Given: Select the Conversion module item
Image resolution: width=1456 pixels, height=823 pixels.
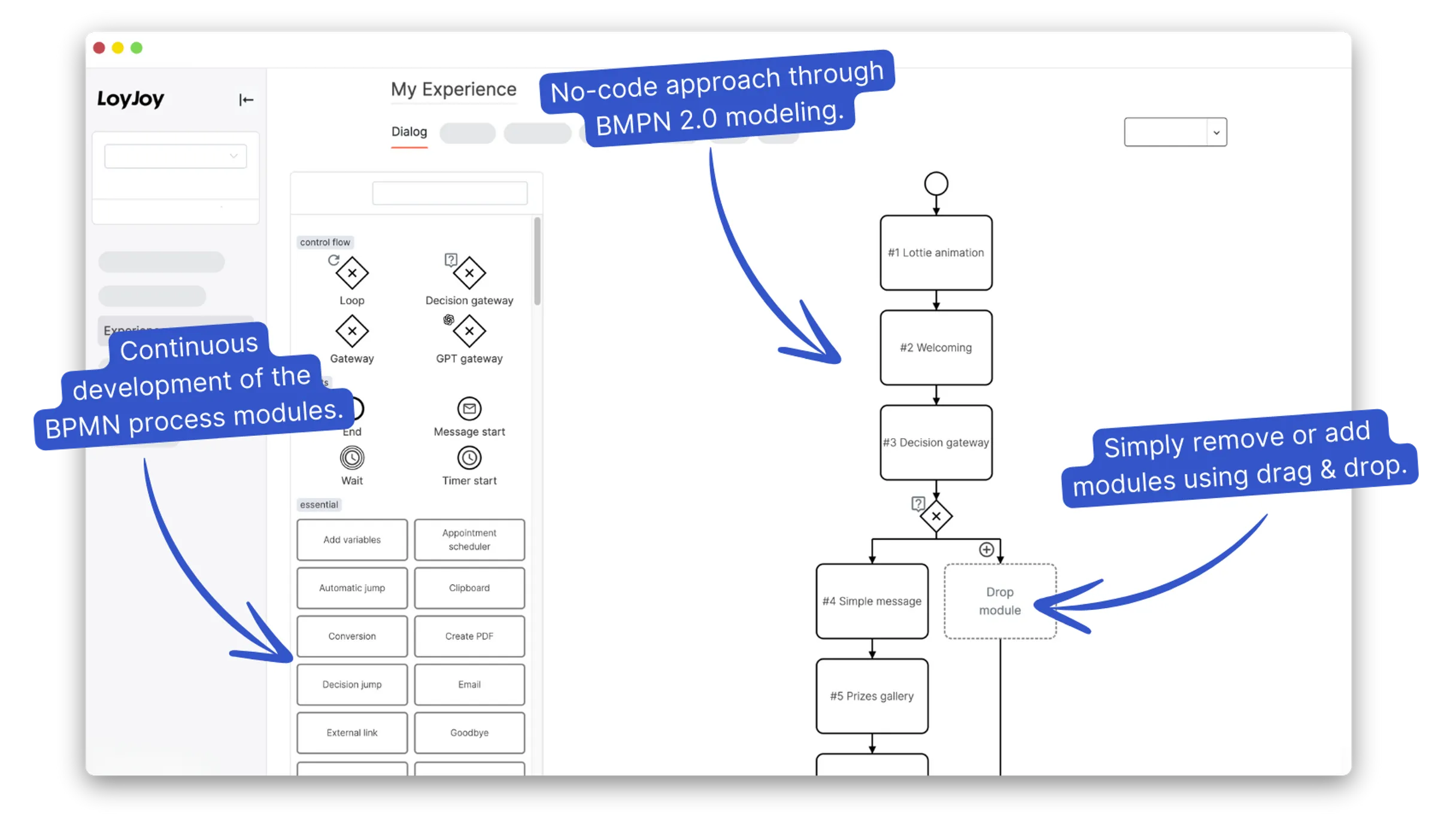Looking at the screenshot, I should click(x=351, y=636).
